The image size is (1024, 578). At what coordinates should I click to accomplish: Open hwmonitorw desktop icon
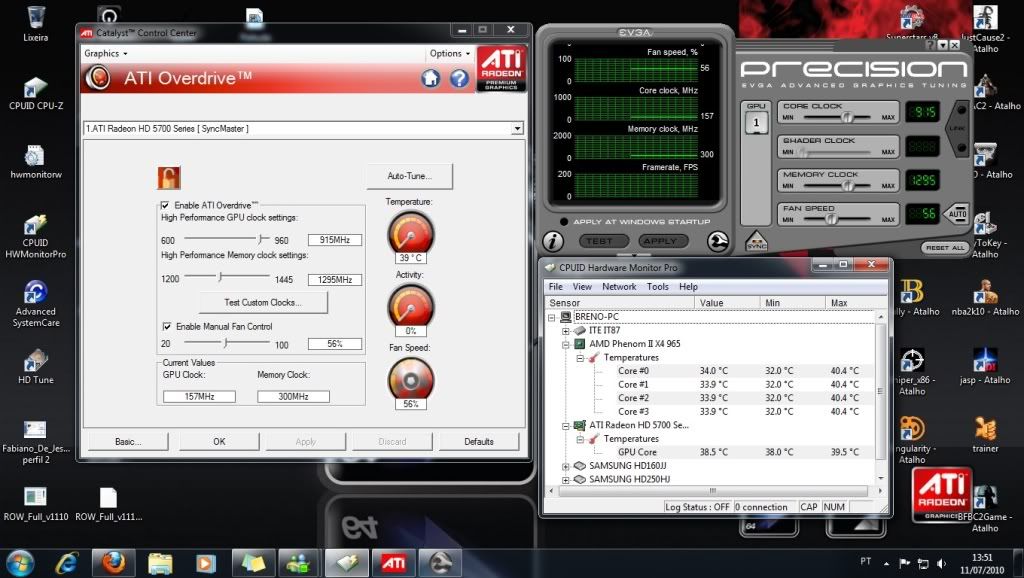coord(36,162)
